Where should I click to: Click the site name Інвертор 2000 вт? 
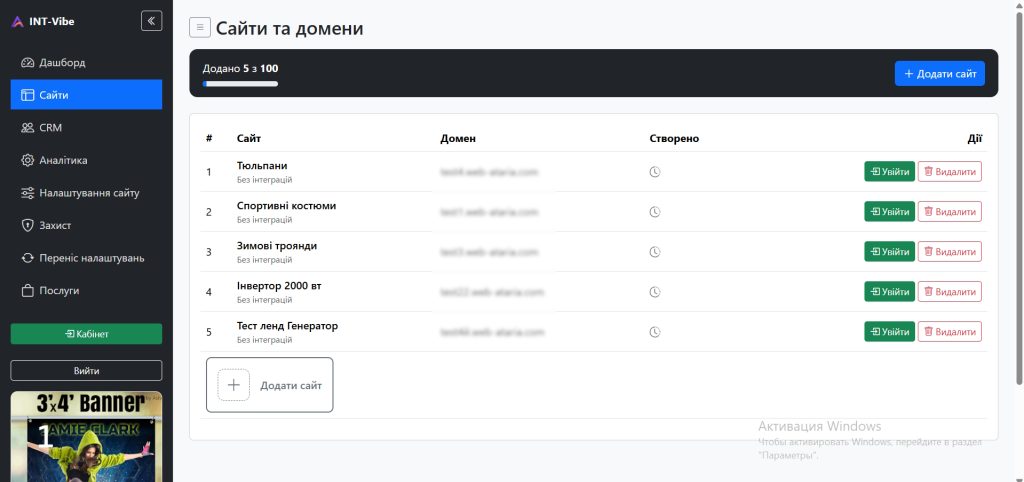click(x=279, y=285)
